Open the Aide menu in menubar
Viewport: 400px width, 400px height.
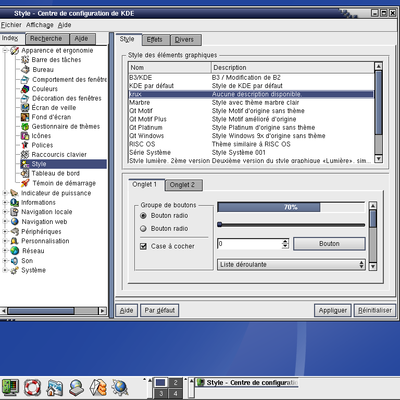(64, 25)
